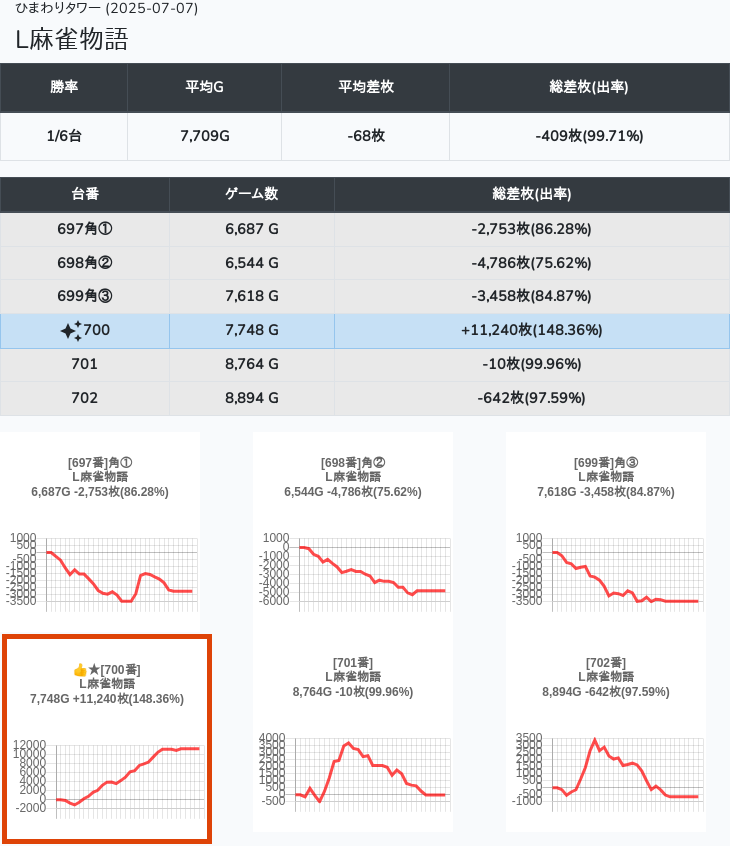
Task: Select the -409枚(99.71%) total cell
Action: 589,137
